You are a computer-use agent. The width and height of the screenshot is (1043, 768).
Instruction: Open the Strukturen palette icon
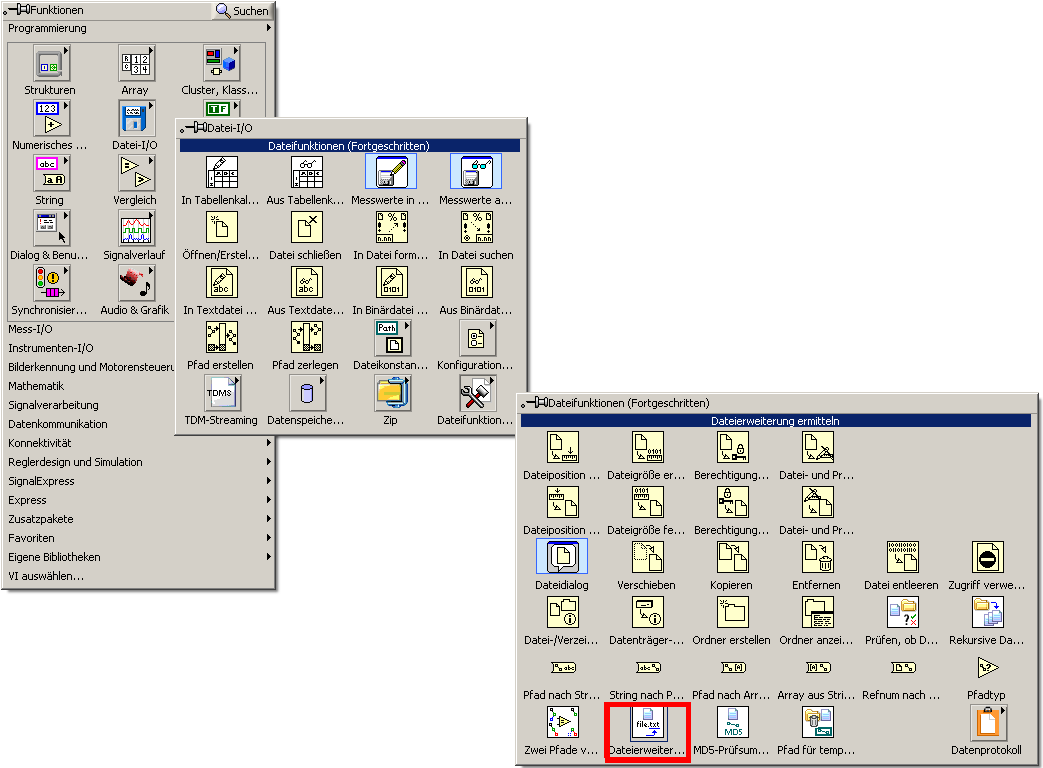(51, 64)
